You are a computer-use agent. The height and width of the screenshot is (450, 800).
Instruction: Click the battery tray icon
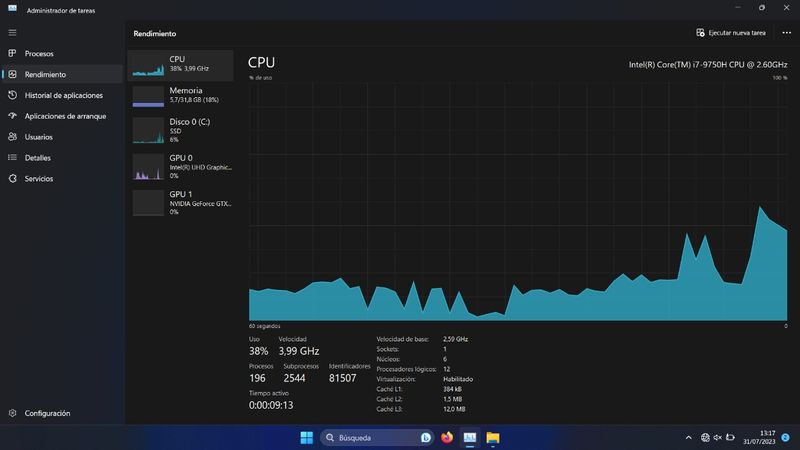(x=730, y=437)
